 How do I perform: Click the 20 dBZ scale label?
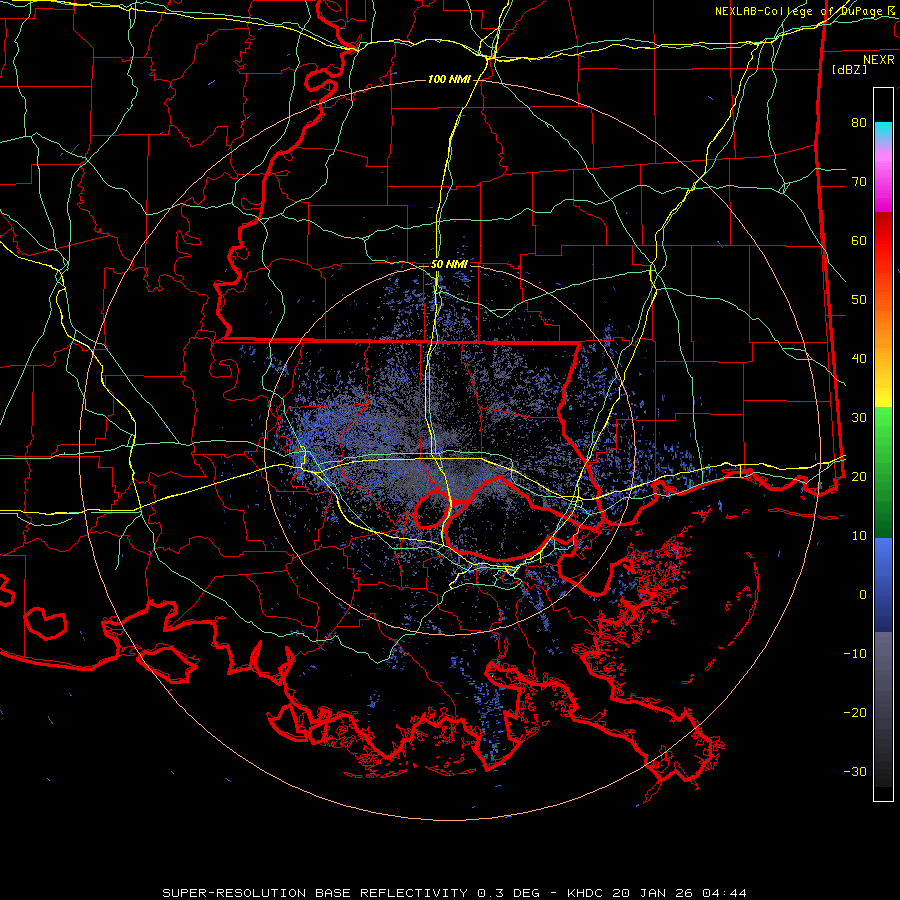coord(859,476)
